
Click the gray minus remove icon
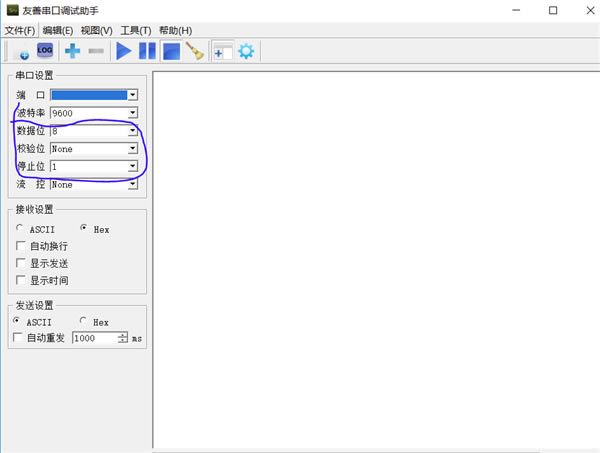(x=96, y=50)
